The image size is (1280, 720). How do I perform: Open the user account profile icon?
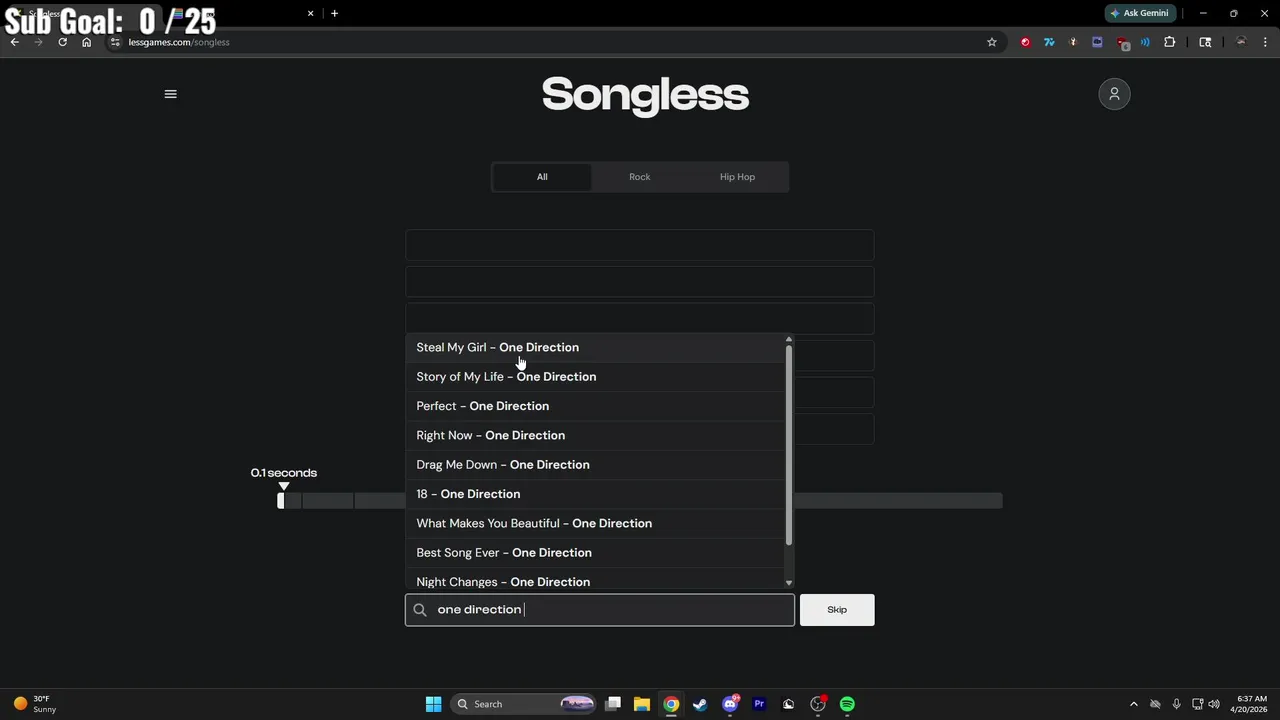1114,94
